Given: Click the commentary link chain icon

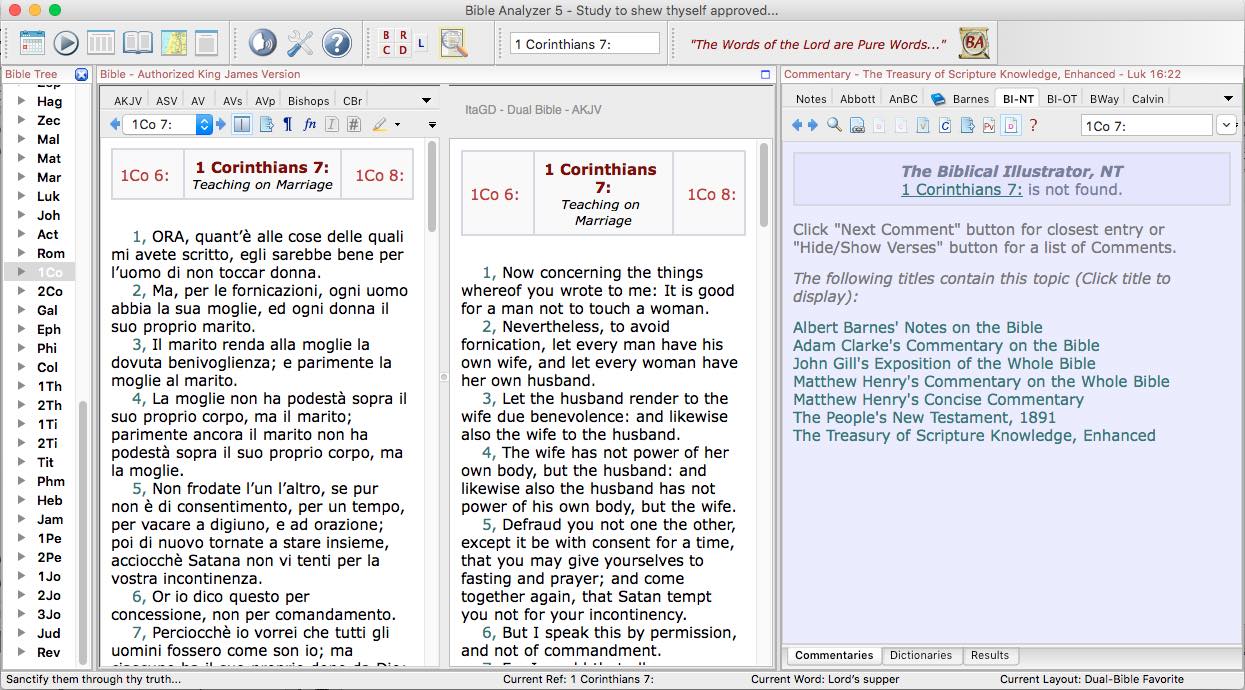Looking at the screenshot, I should (x=857, y=125).
